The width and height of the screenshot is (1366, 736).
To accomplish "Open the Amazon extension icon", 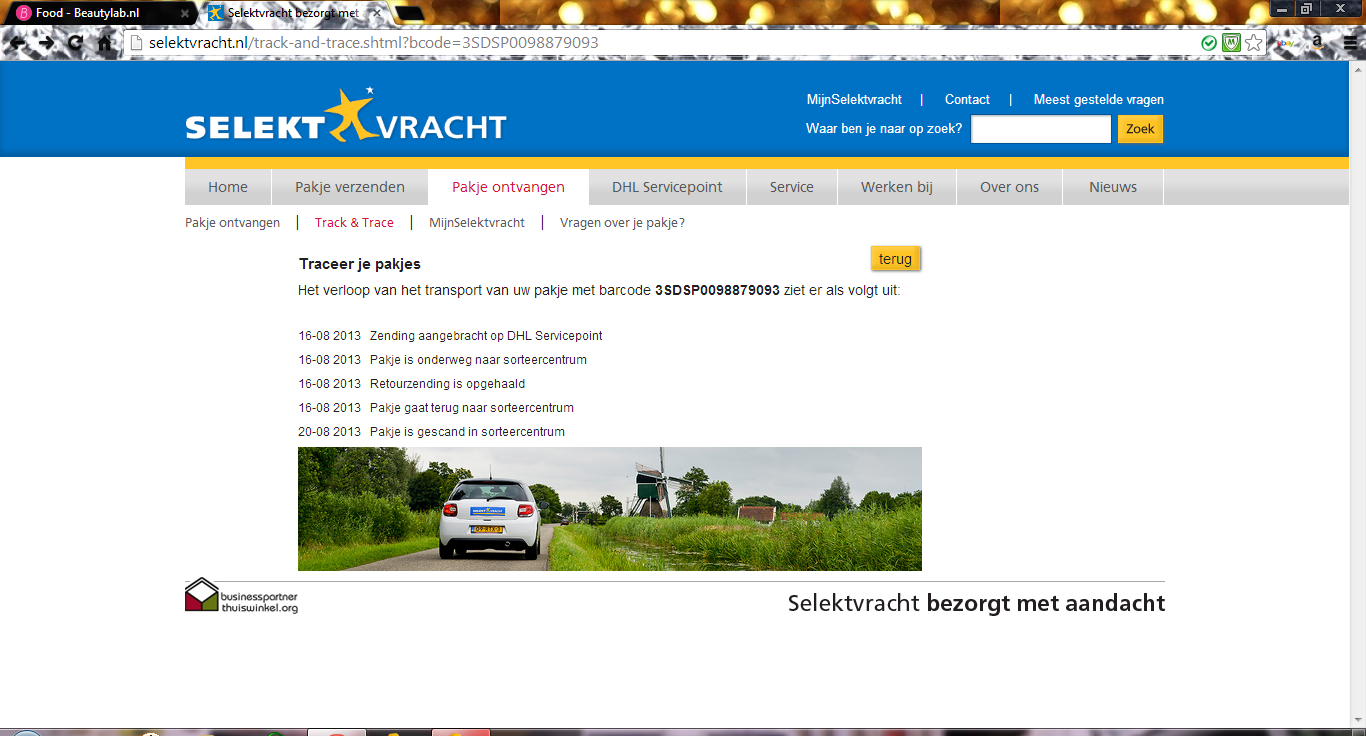I will pos(1317,43).
